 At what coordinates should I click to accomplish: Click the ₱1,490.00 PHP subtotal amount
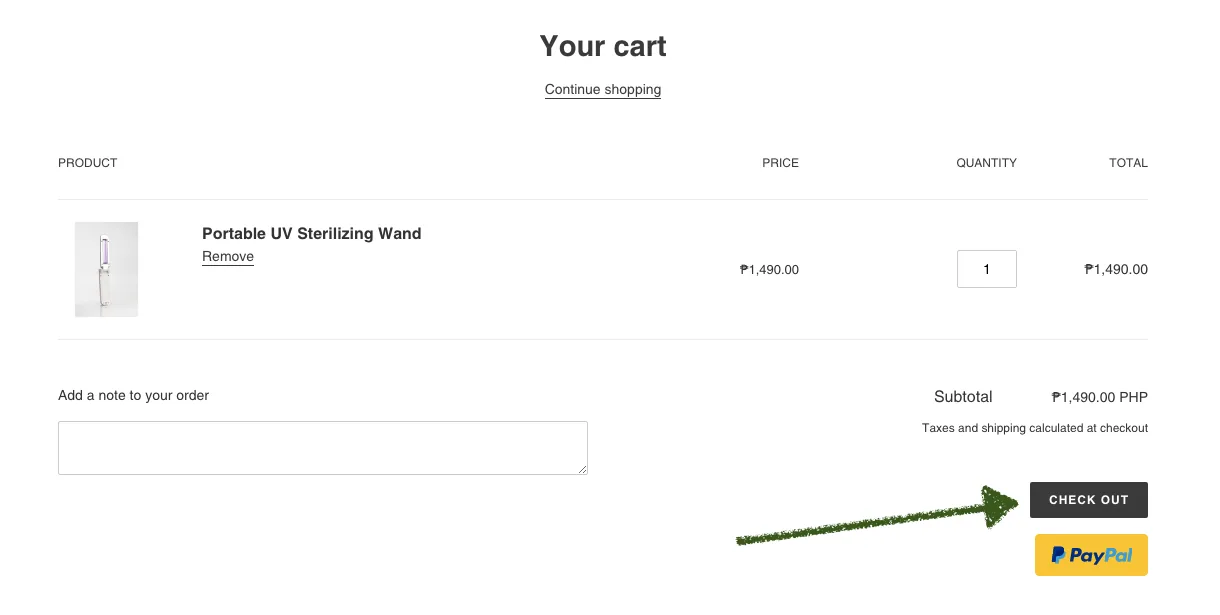click(1100, 397)
